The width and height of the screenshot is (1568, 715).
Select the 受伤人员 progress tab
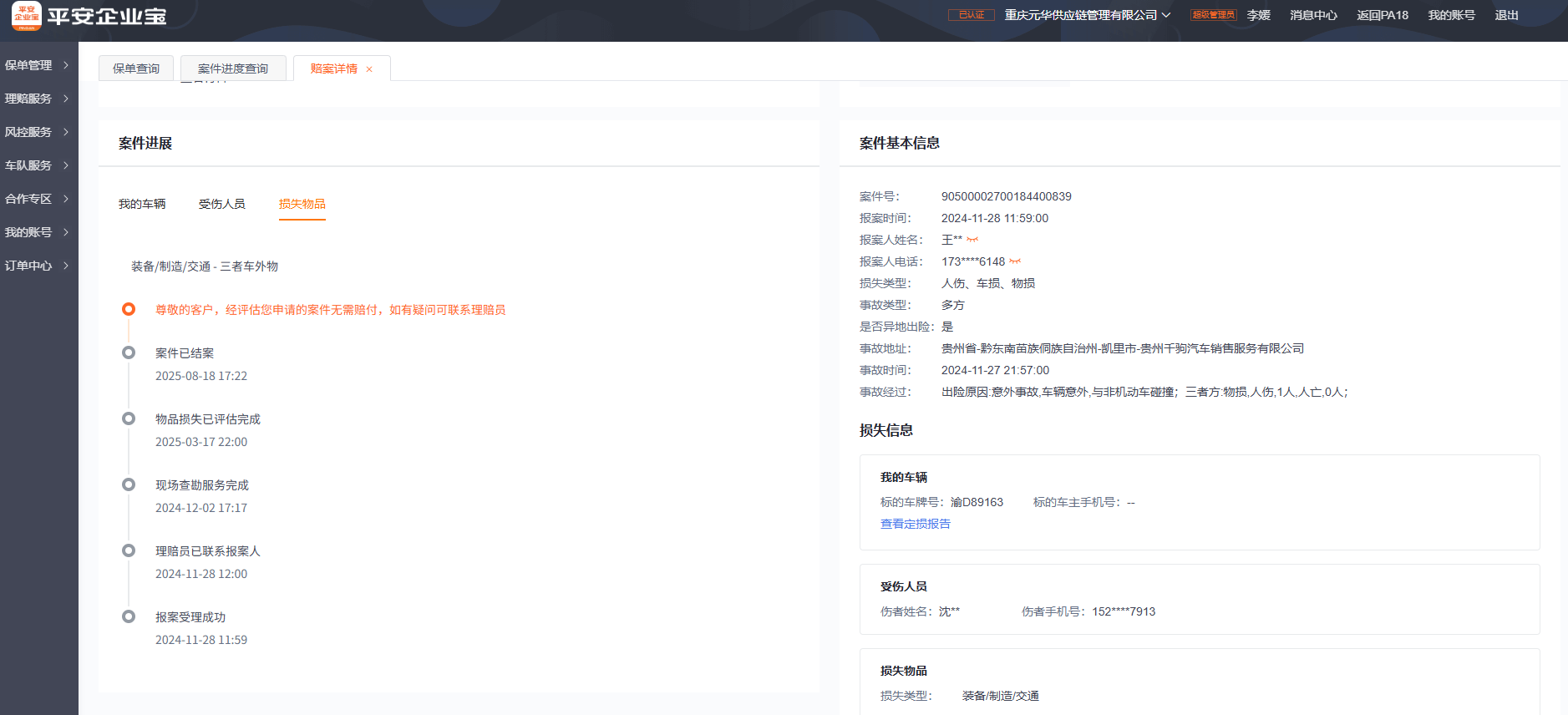click(x=222, y=204)
